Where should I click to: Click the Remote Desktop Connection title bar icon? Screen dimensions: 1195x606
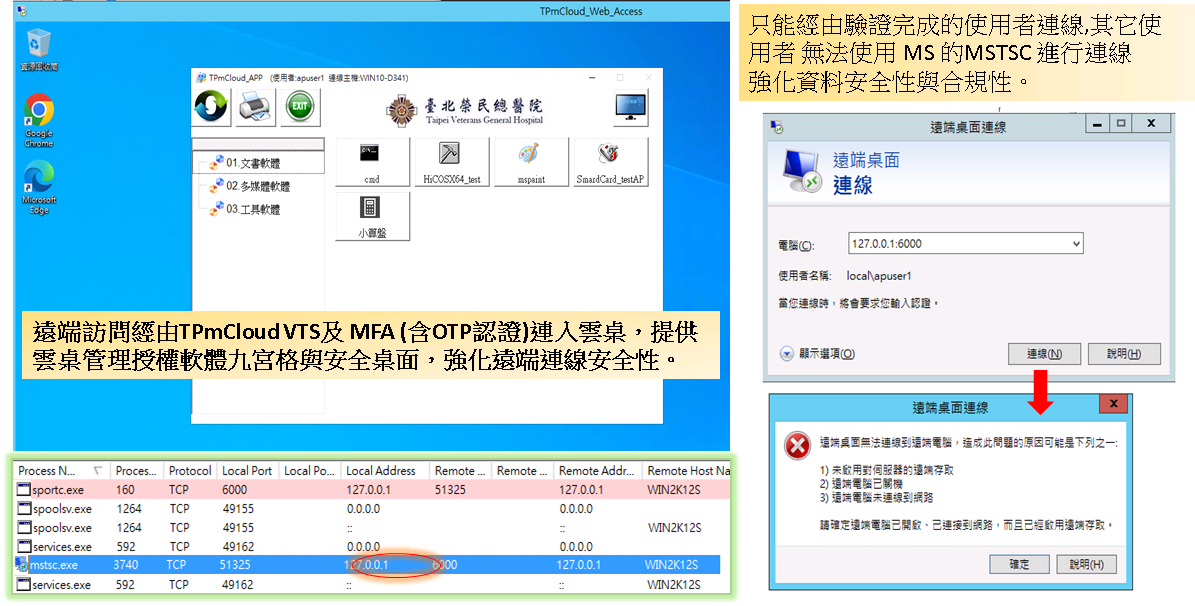[x=777, y=127]
